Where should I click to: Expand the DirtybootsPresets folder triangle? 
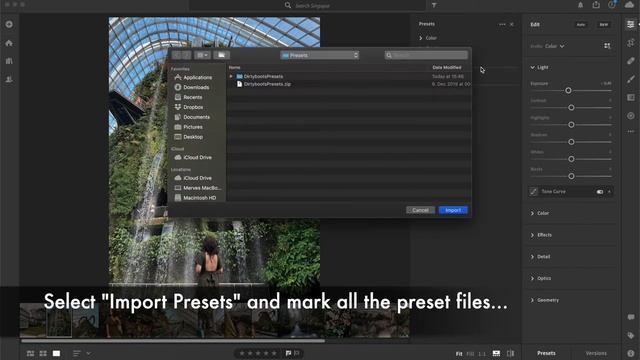[x=231, y=76]
